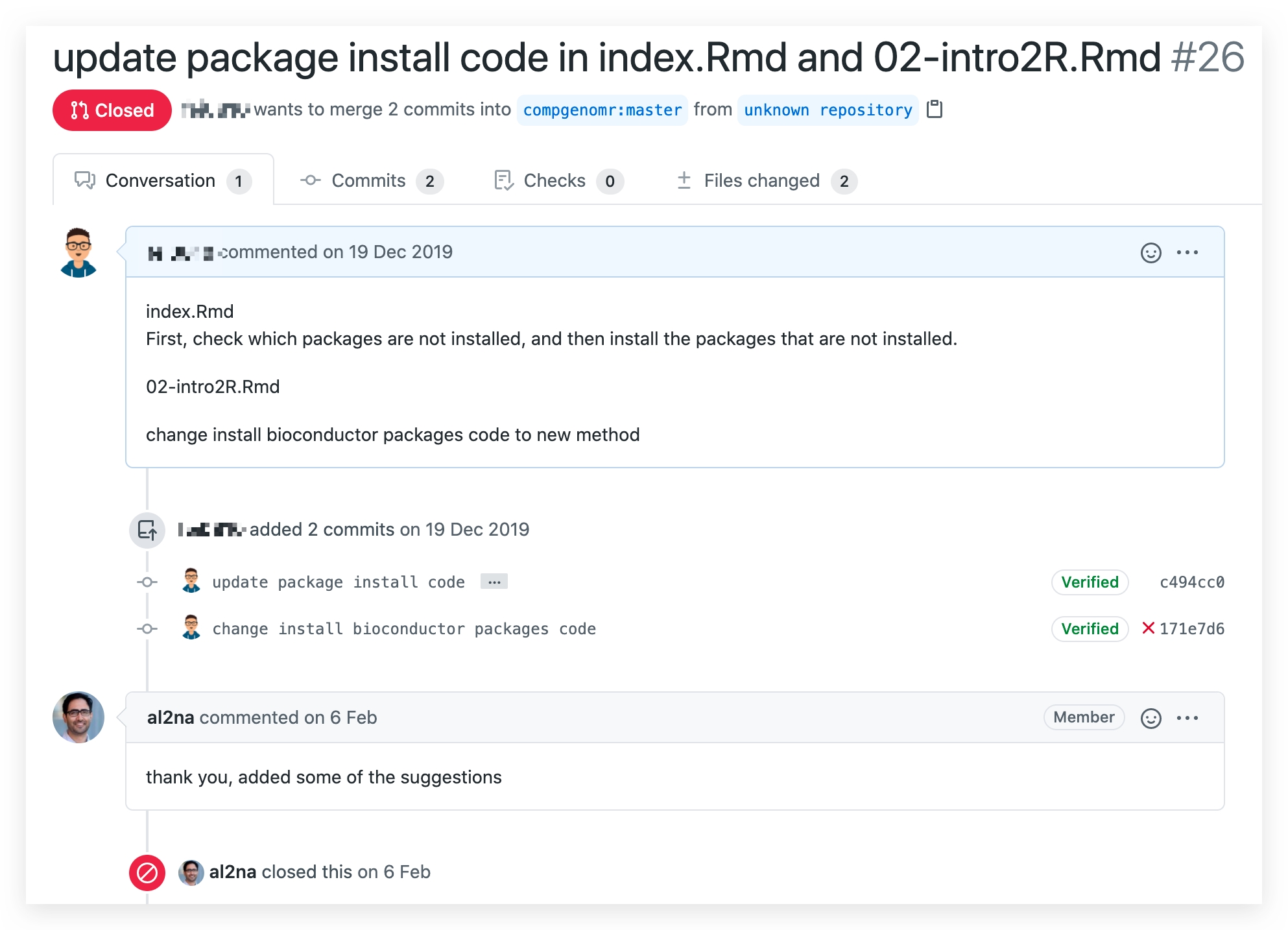Open commit hash c494cc0
Screen dimensions: 1288x930
1191,582
